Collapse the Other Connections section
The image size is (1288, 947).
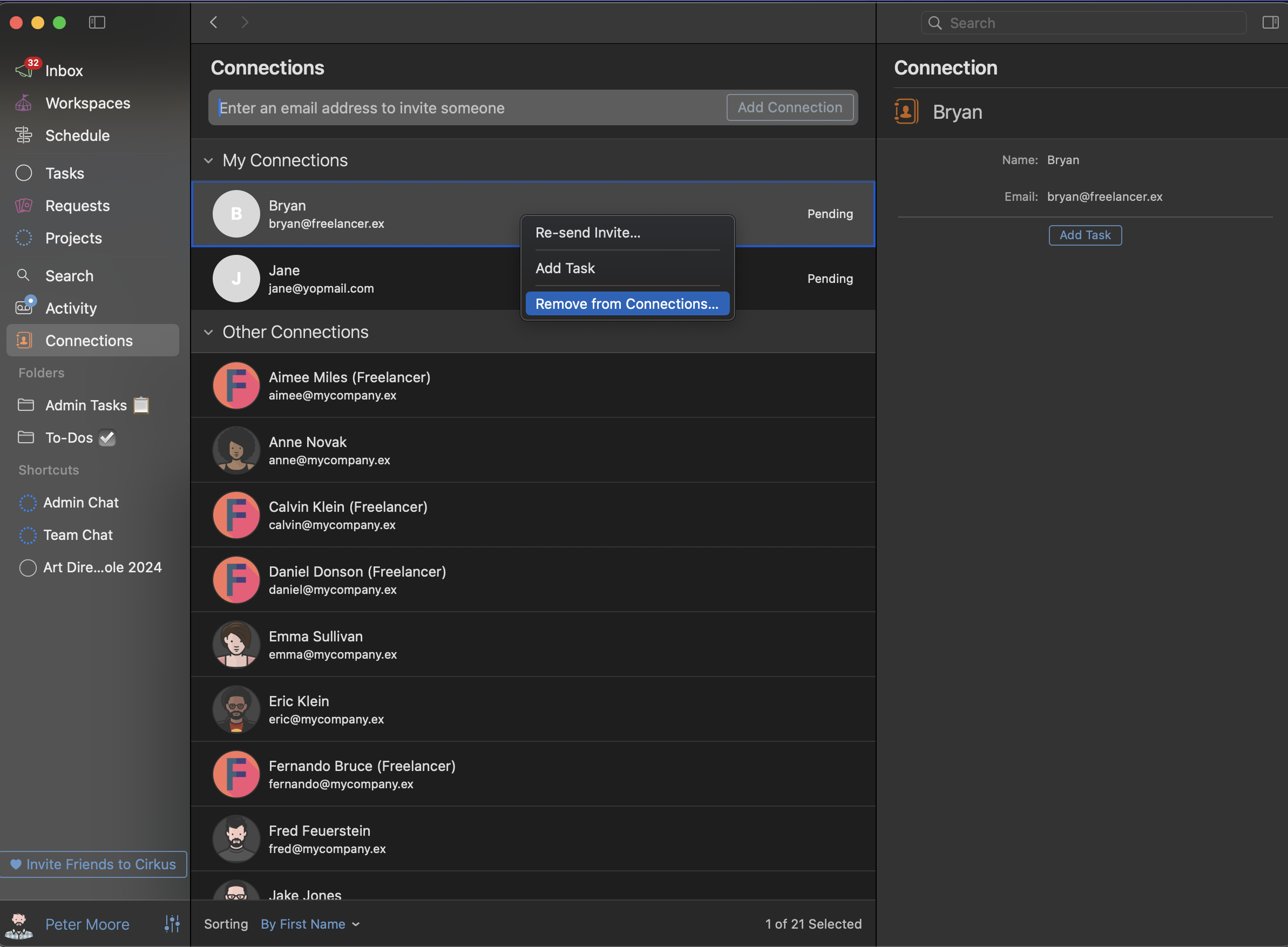209,333
